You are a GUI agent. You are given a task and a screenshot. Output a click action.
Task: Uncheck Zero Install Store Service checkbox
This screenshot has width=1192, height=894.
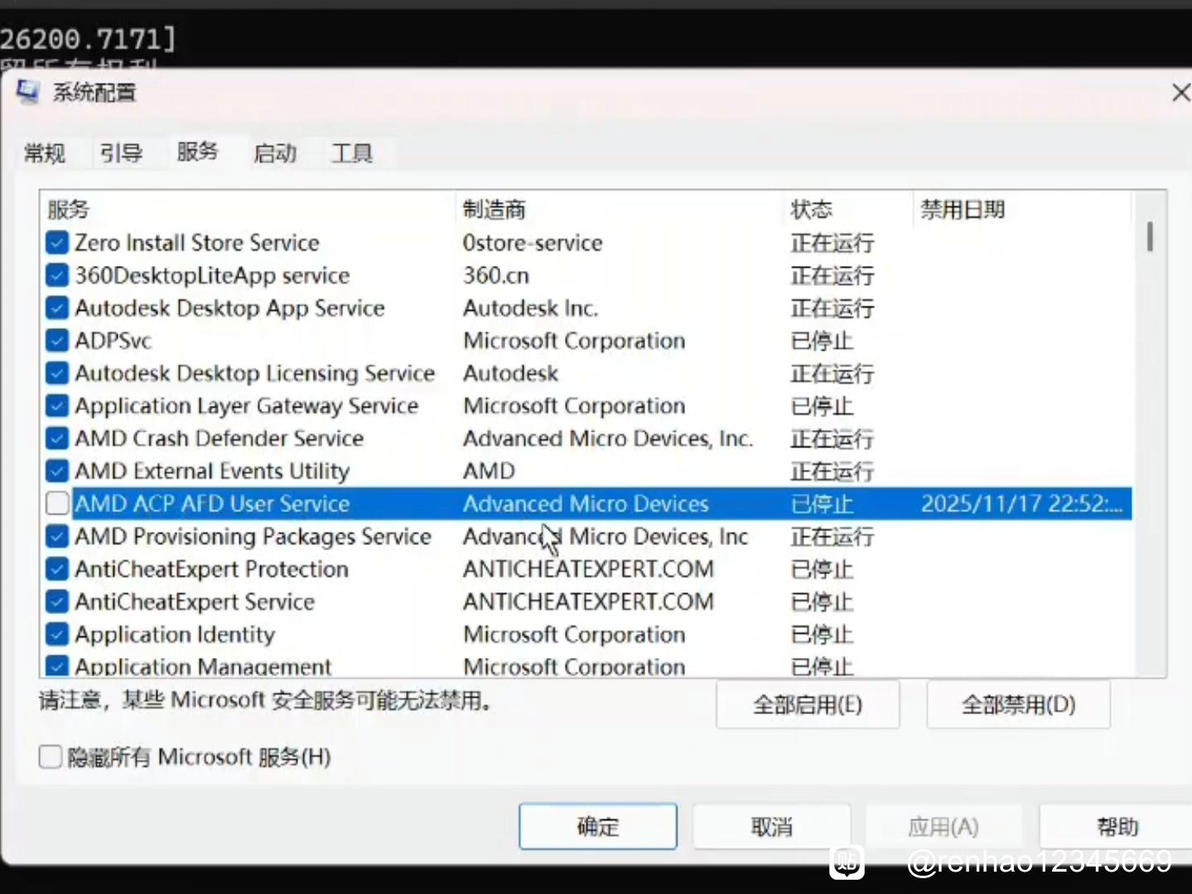(57, 243)
